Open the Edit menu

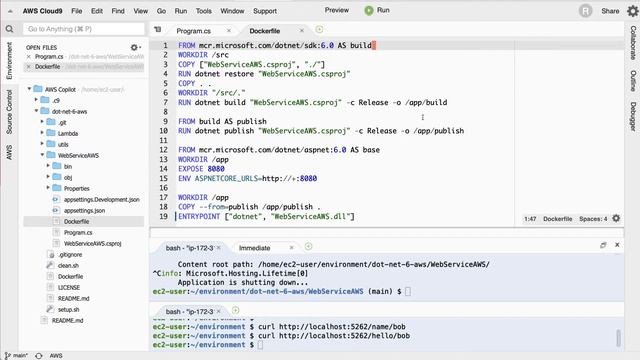click(97, 11)
